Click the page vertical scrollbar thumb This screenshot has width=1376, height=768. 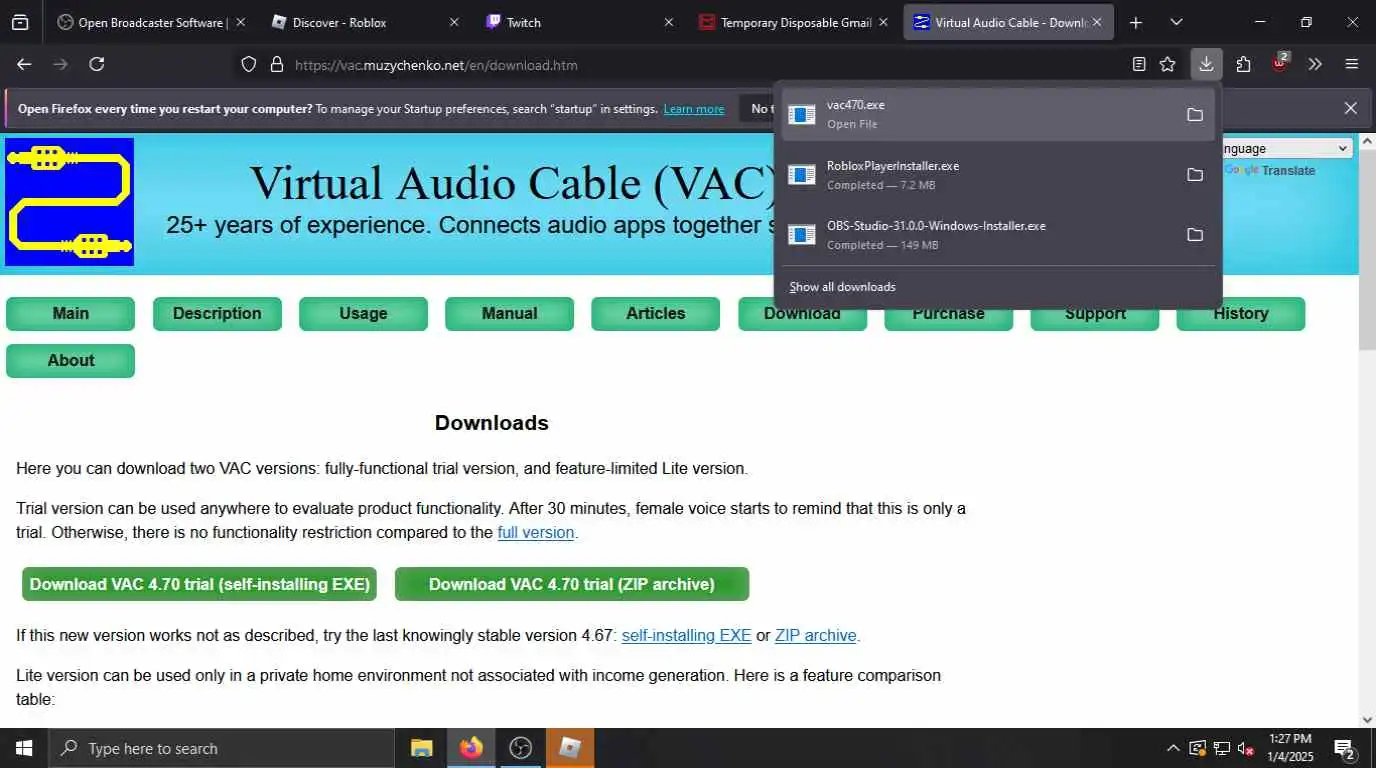tap(1367, 250)
